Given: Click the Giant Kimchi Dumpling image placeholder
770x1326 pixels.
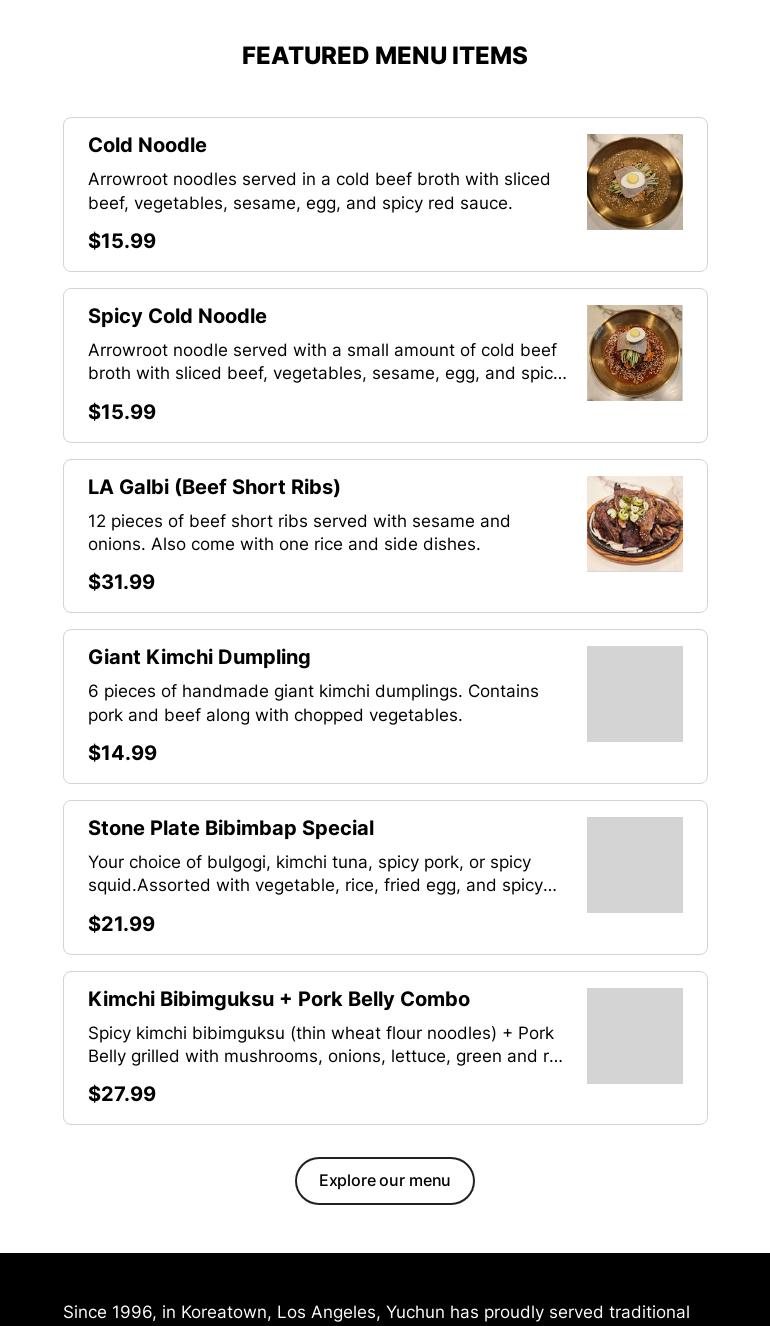Looking at the screenshot, I should (x=634, y=694).
